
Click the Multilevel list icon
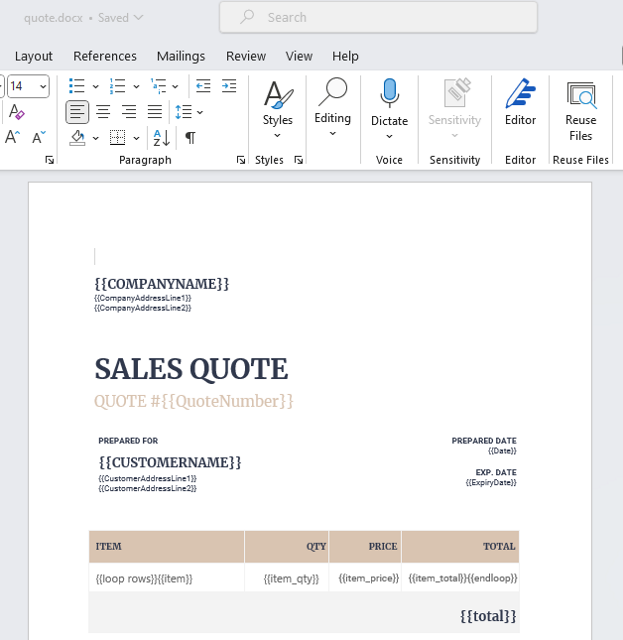pos(158,86)
